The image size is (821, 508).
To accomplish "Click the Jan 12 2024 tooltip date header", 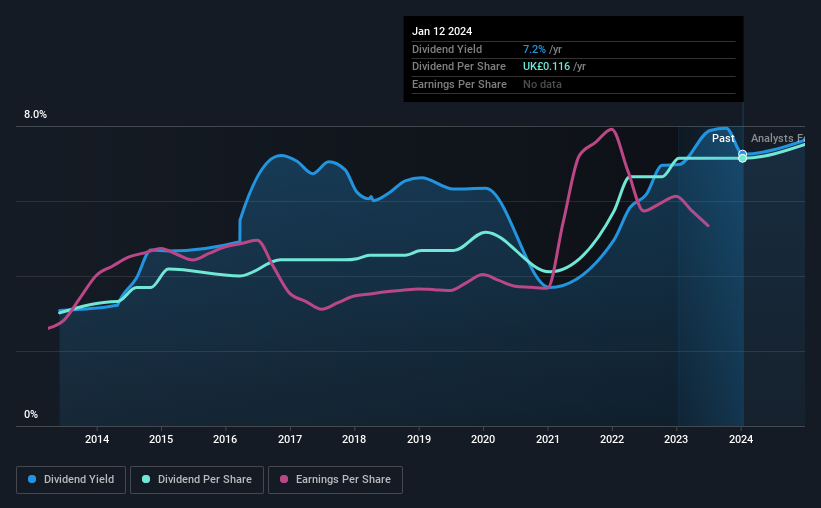I will 442,31.
